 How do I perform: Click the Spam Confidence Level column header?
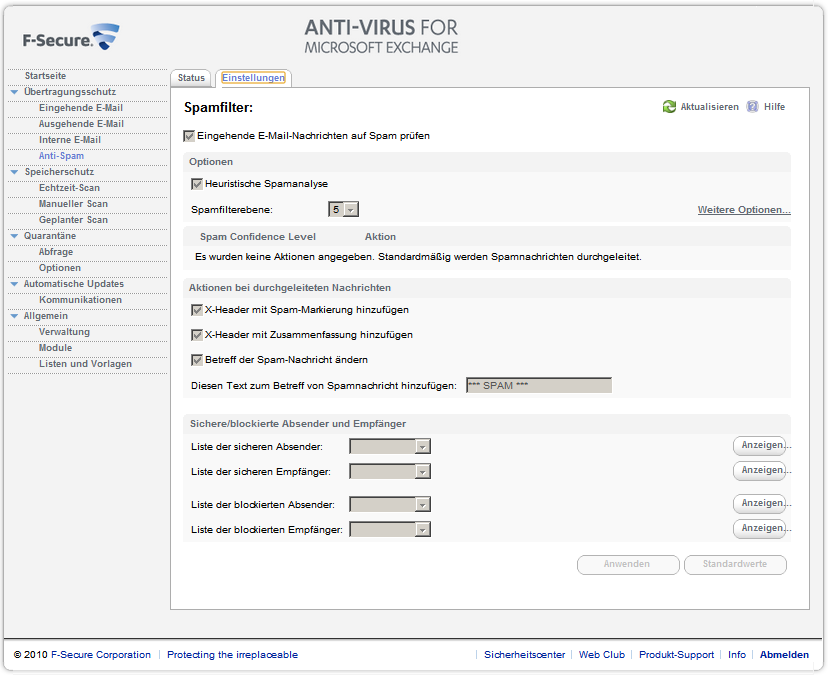pyautogui.click(x=258, y=237)
